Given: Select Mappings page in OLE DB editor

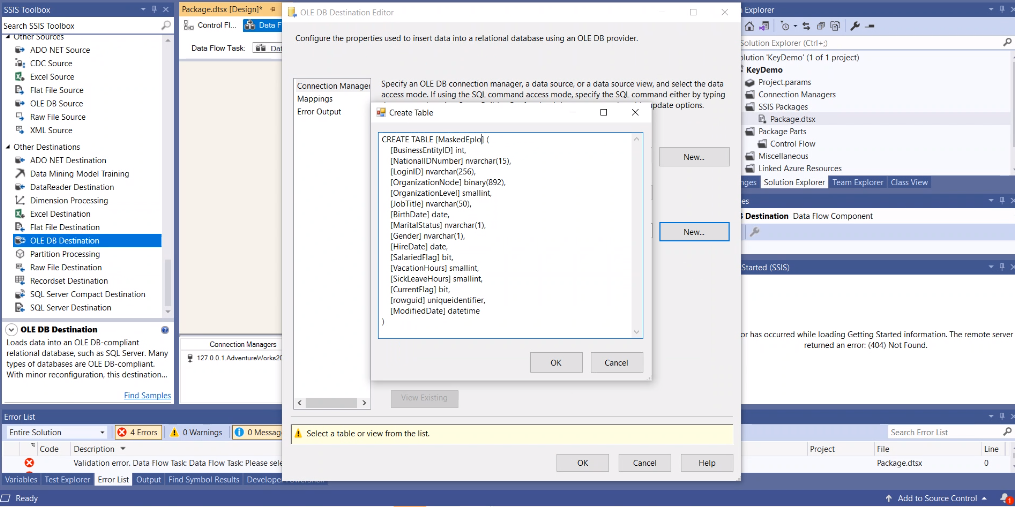Looking at the screenshot, I should (x=315, y=99).
